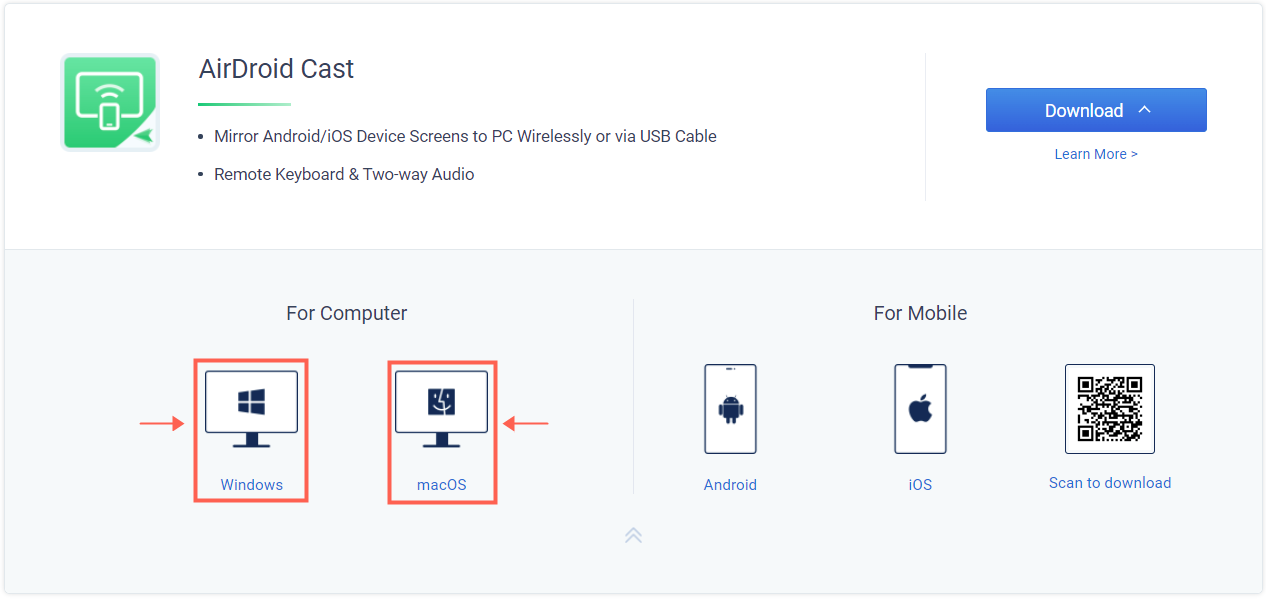The width and height of the screenshot is (1266, 600).
Task: Open the Android download link text
Action: [730, 485]
